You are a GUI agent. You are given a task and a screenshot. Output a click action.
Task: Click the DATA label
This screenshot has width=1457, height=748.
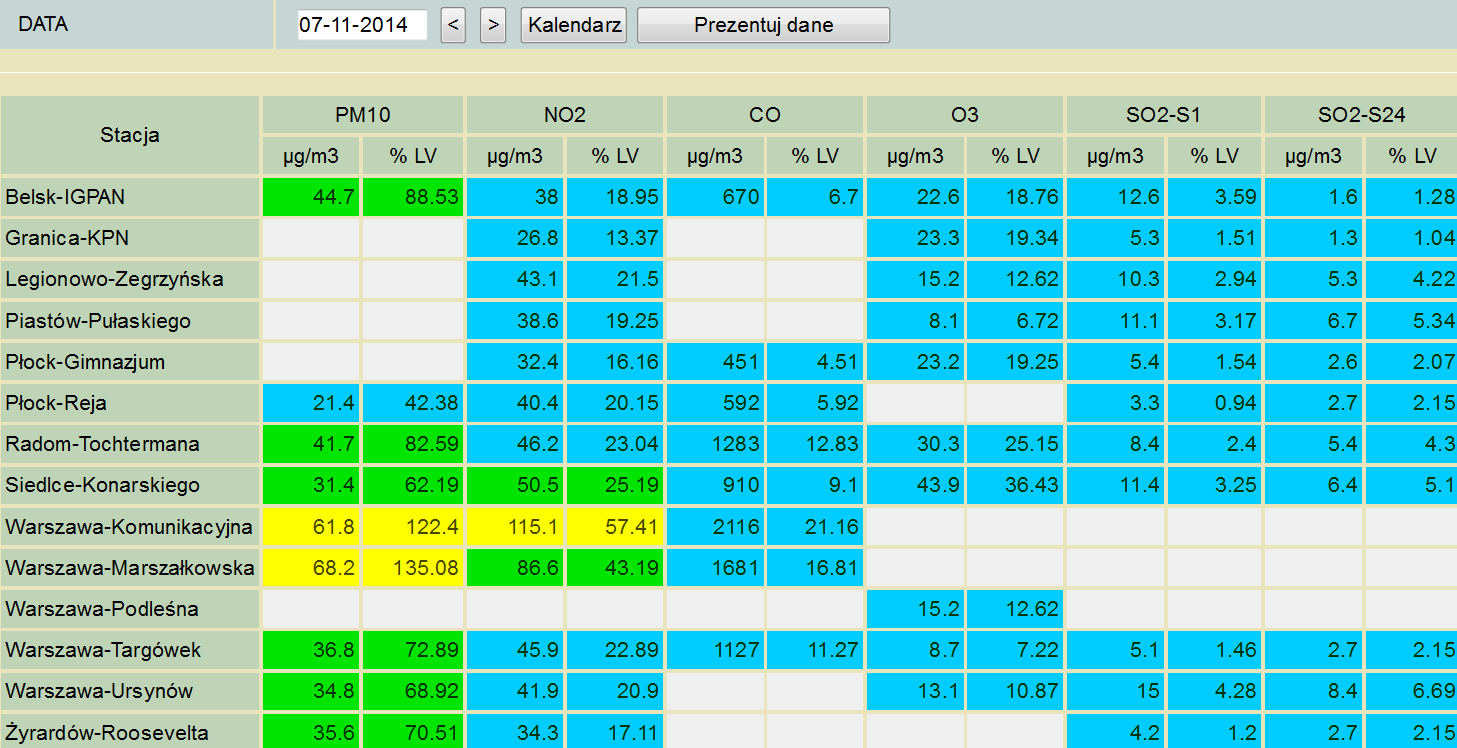click(x=44, y=25)
